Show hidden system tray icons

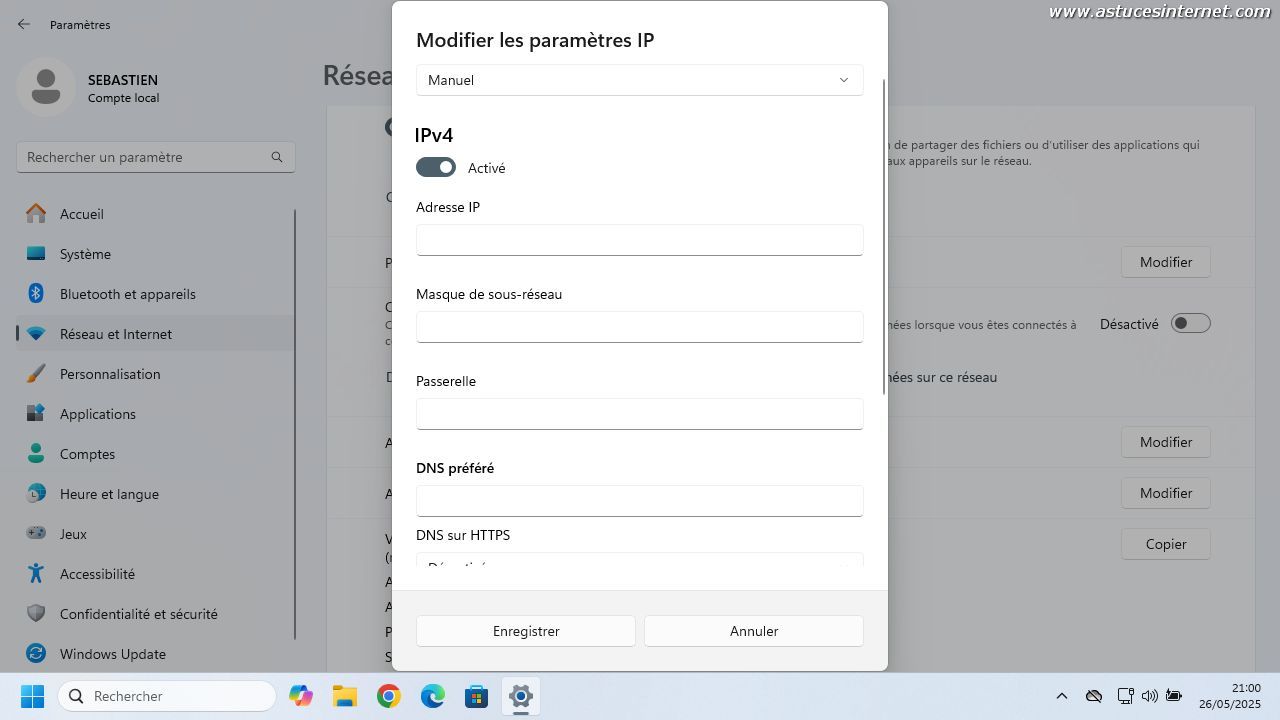tap(1062, 696)
